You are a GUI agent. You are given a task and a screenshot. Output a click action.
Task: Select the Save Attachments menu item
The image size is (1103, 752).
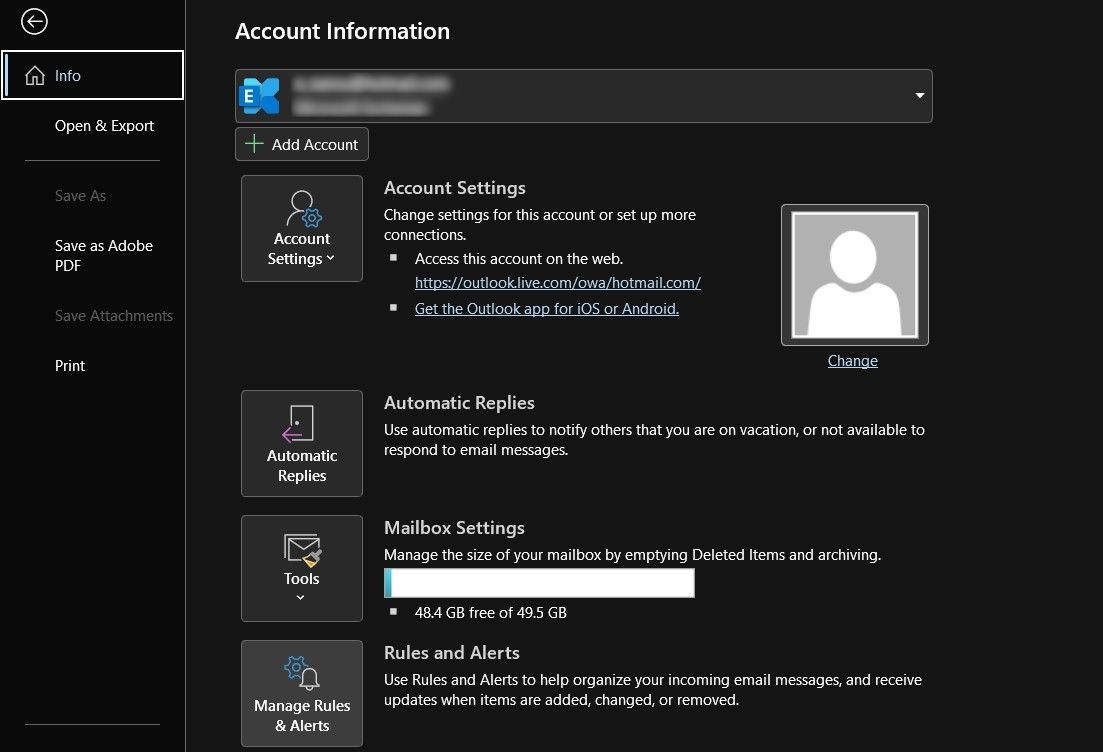tap(114, 316)
